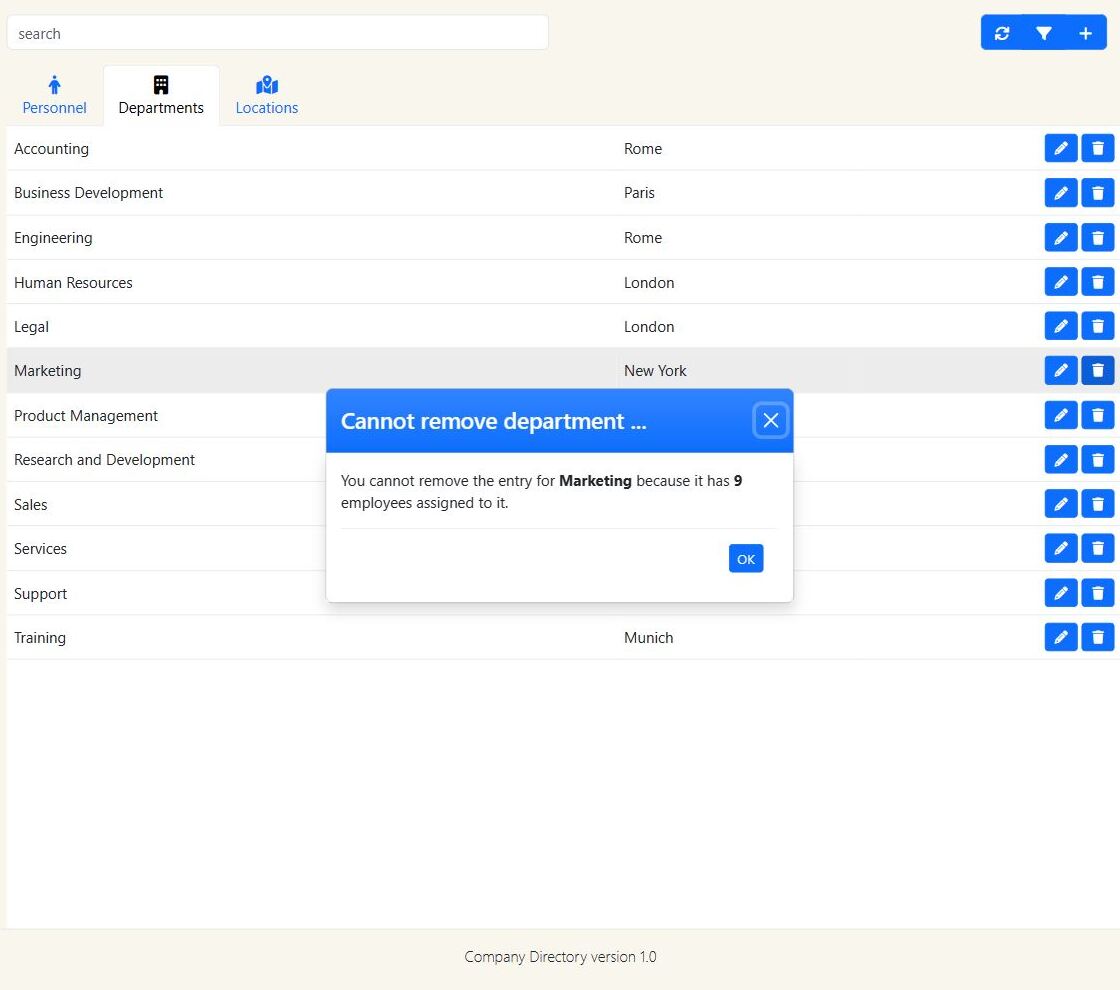Edit the Engineering department entry
The image size is (1120, 990).
tap(1061, 238)
